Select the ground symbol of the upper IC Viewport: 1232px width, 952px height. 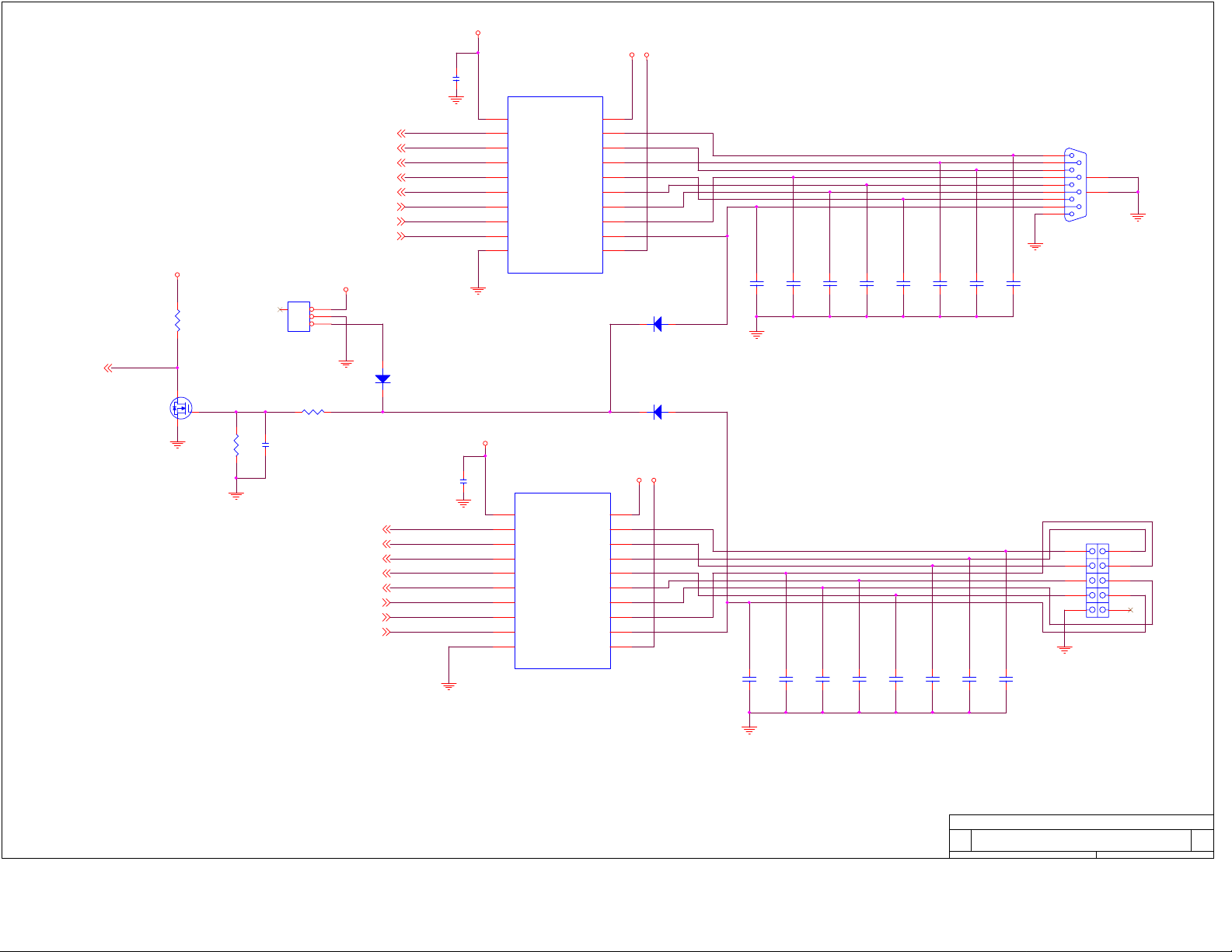478,291
